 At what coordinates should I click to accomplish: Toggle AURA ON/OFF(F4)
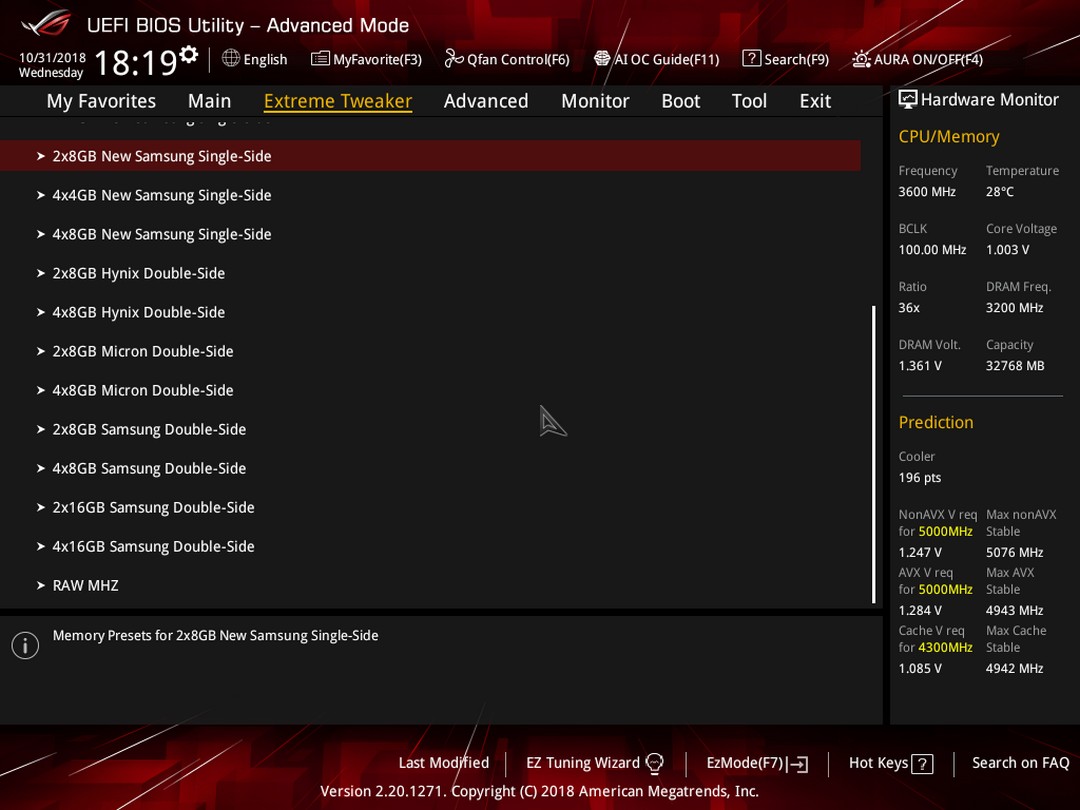tap(917, 59)
